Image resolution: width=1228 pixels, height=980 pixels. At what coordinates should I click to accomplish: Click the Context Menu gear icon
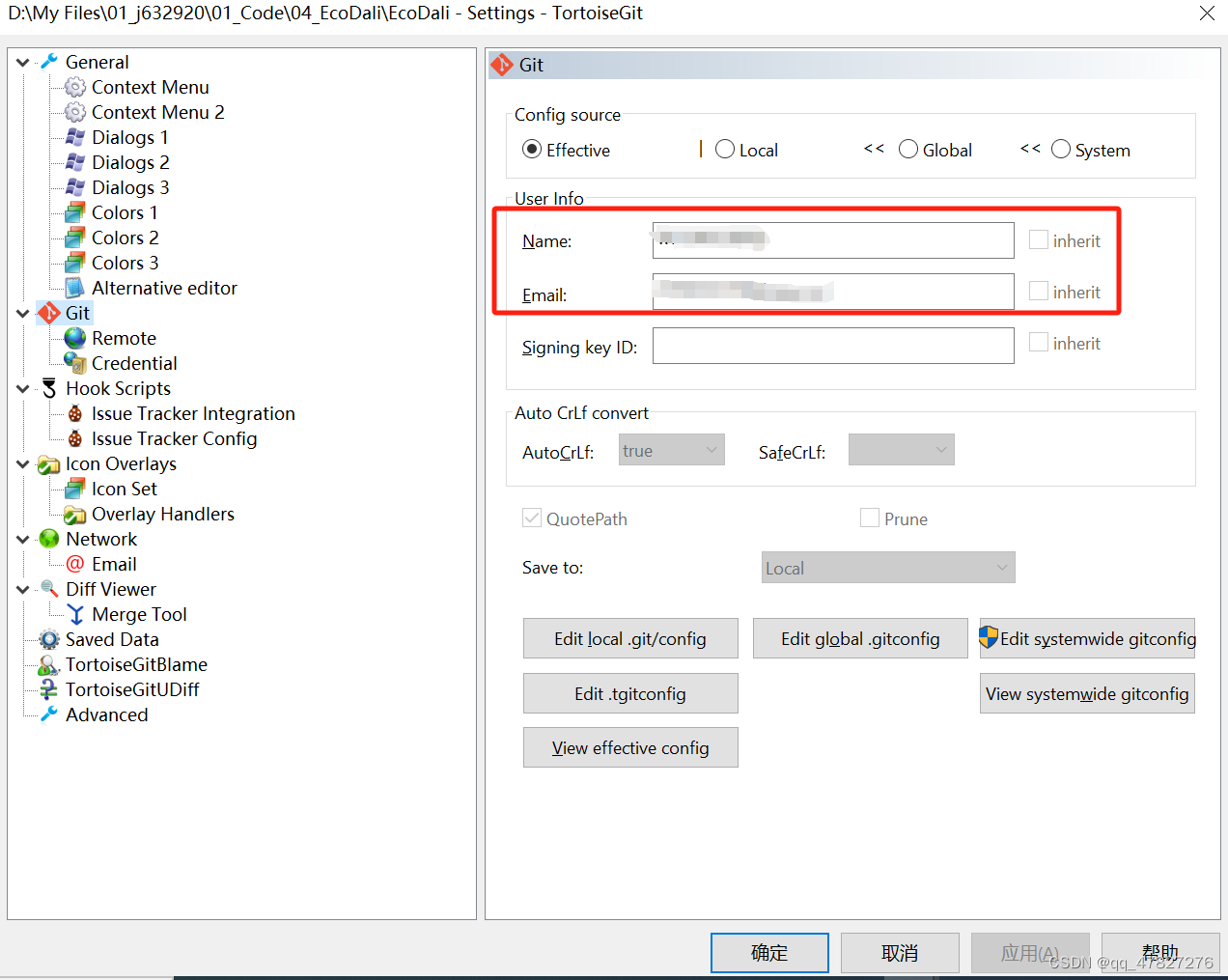[75, 87]
